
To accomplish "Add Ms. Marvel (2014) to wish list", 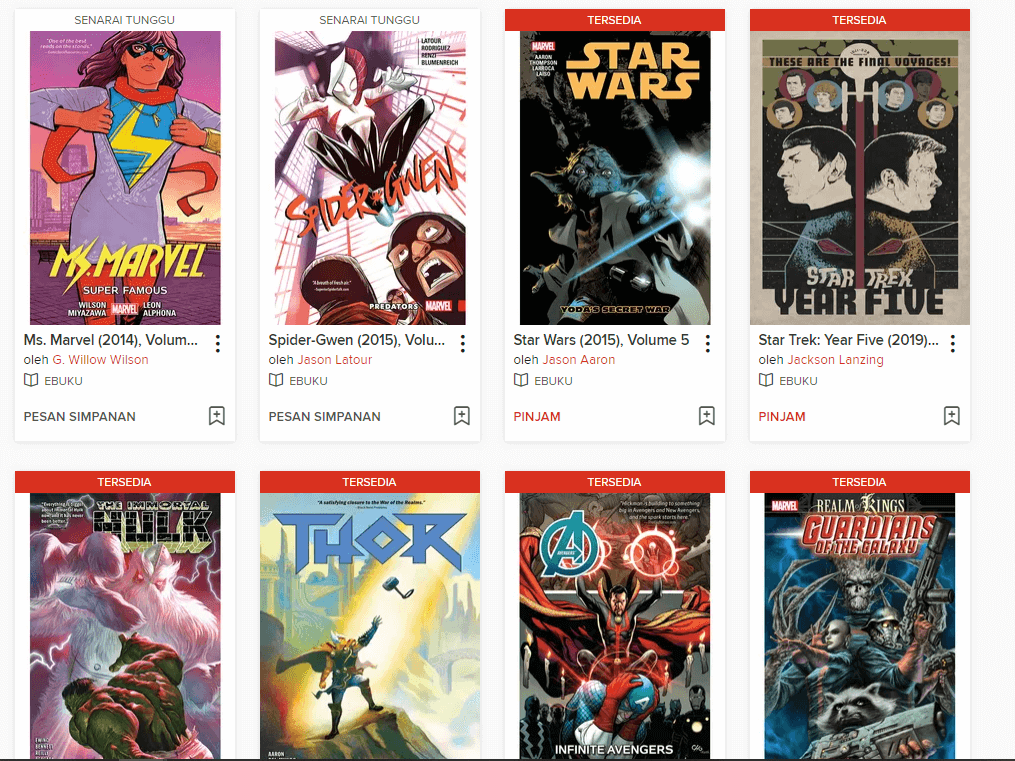I will (217, 416).
